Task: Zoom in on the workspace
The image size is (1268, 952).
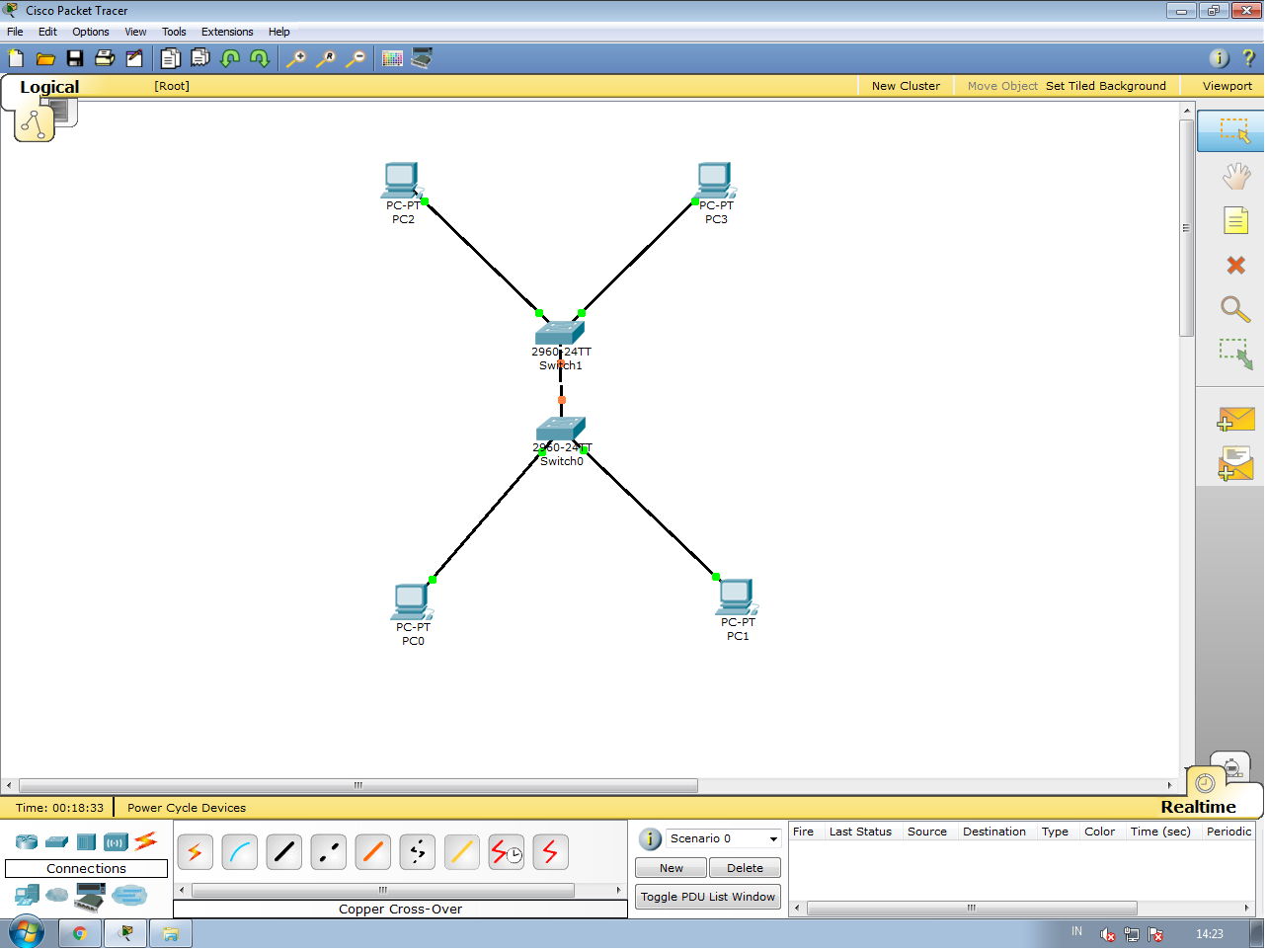Action: point(296,59)
